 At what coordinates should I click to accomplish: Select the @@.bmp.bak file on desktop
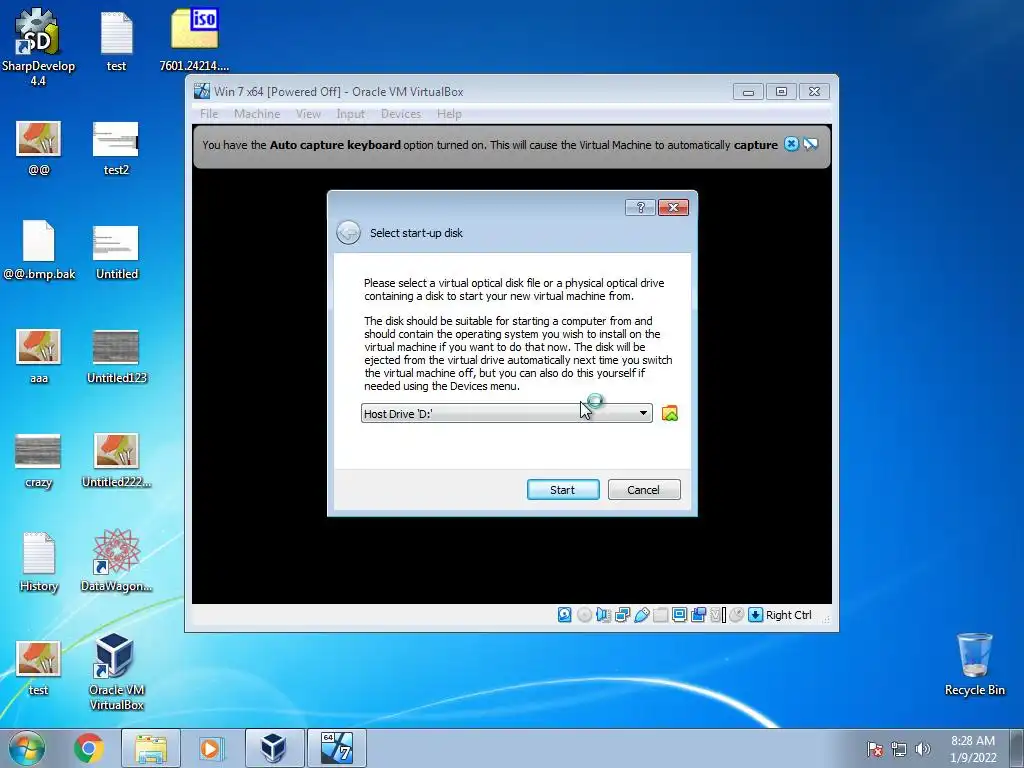coord(39,250)
